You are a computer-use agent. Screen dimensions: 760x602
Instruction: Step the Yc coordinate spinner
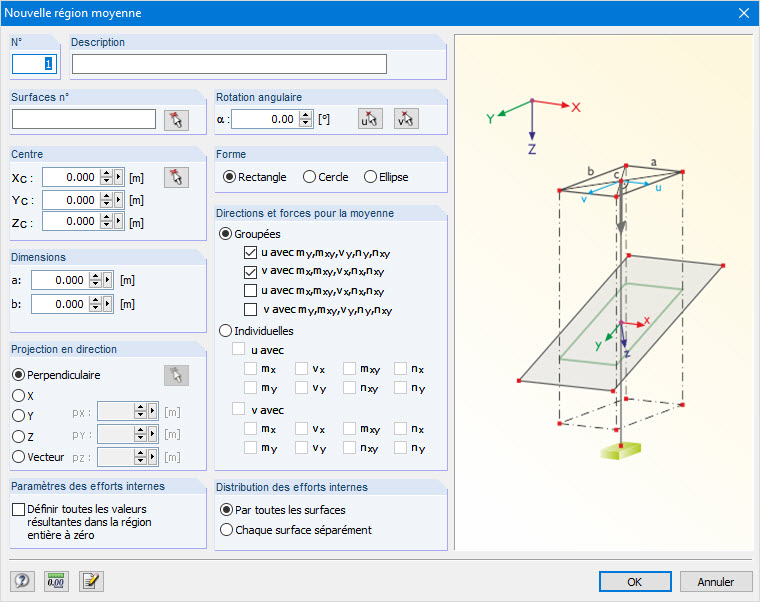click(x=106, y=200)
